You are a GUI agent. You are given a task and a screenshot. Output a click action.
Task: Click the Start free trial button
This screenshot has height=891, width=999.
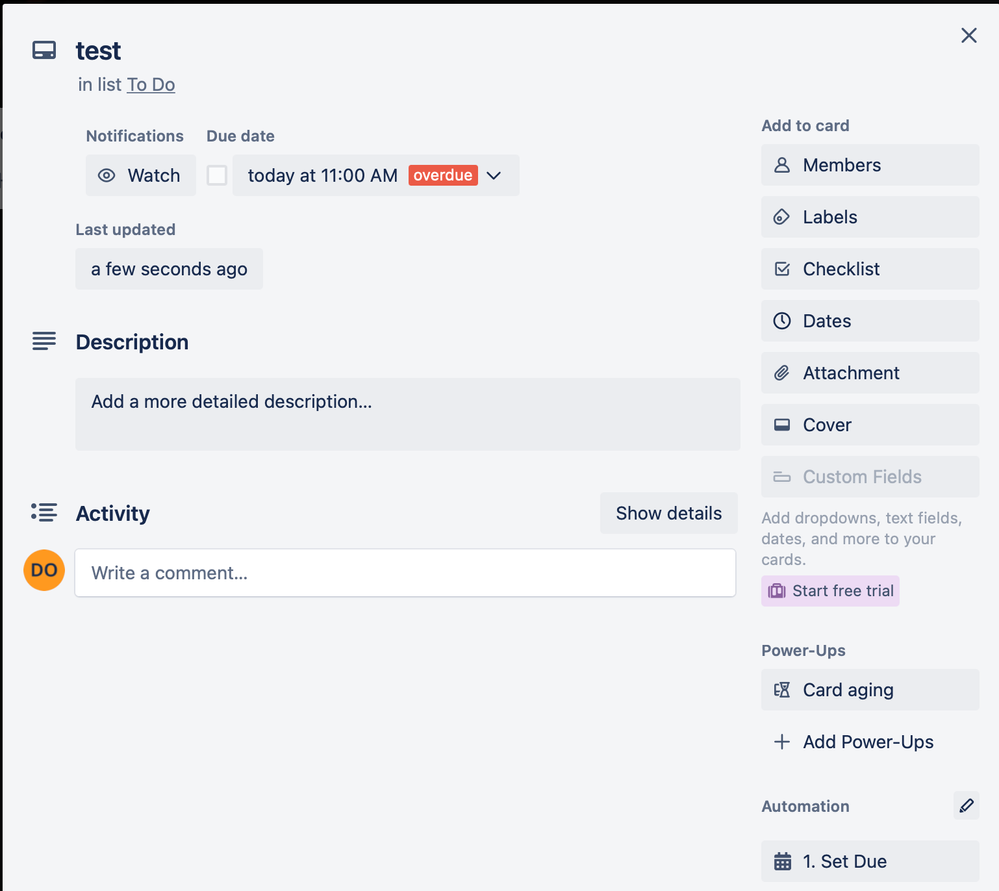tap(830, 591)
